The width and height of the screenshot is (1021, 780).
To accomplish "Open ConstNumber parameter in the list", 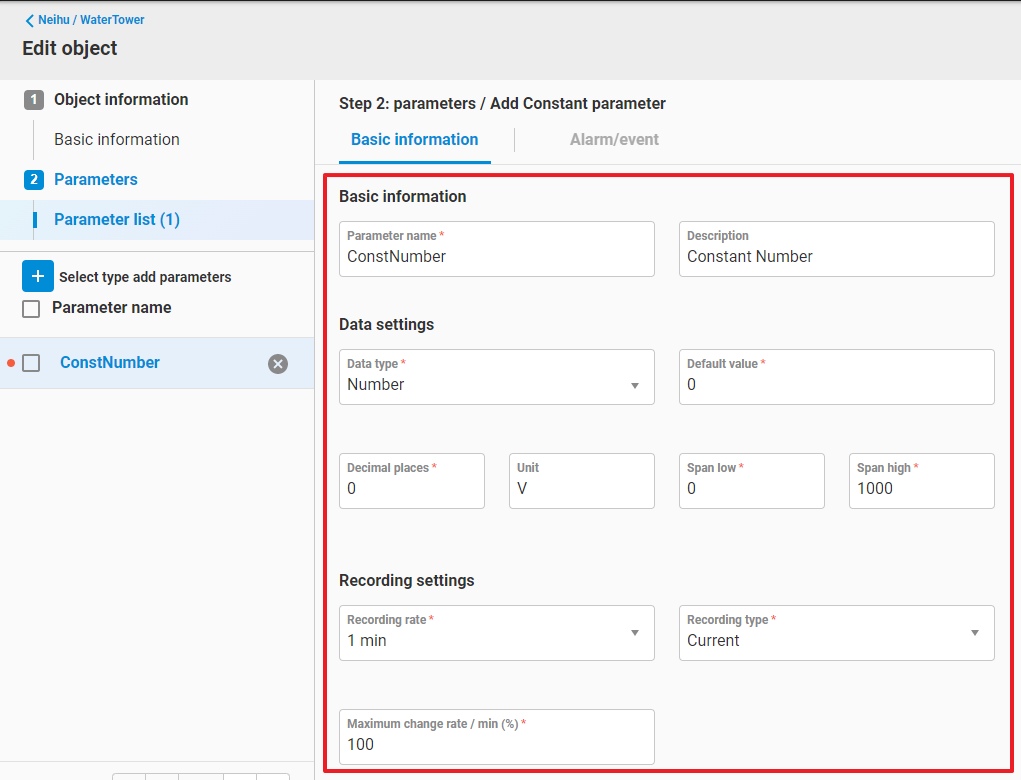I will coord(110,363).
